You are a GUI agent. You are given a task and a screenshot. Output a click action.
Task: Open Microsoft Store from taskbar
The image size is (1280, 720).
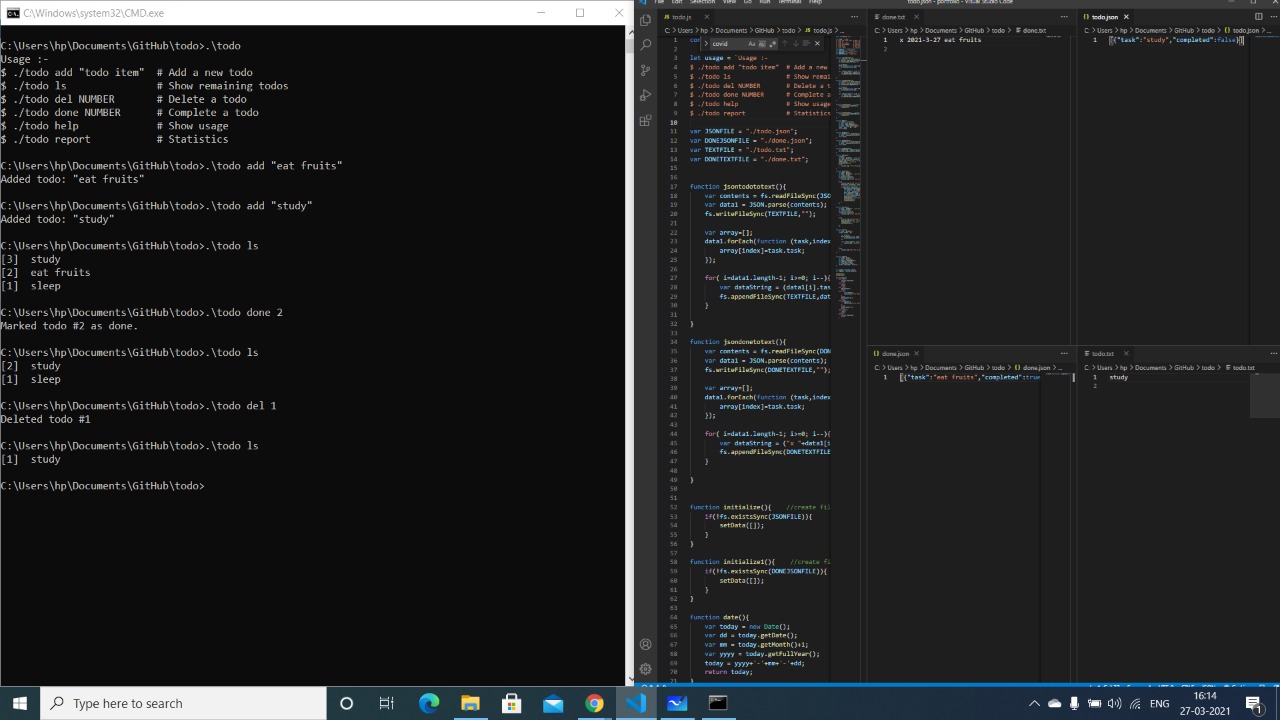click(511, 703)
